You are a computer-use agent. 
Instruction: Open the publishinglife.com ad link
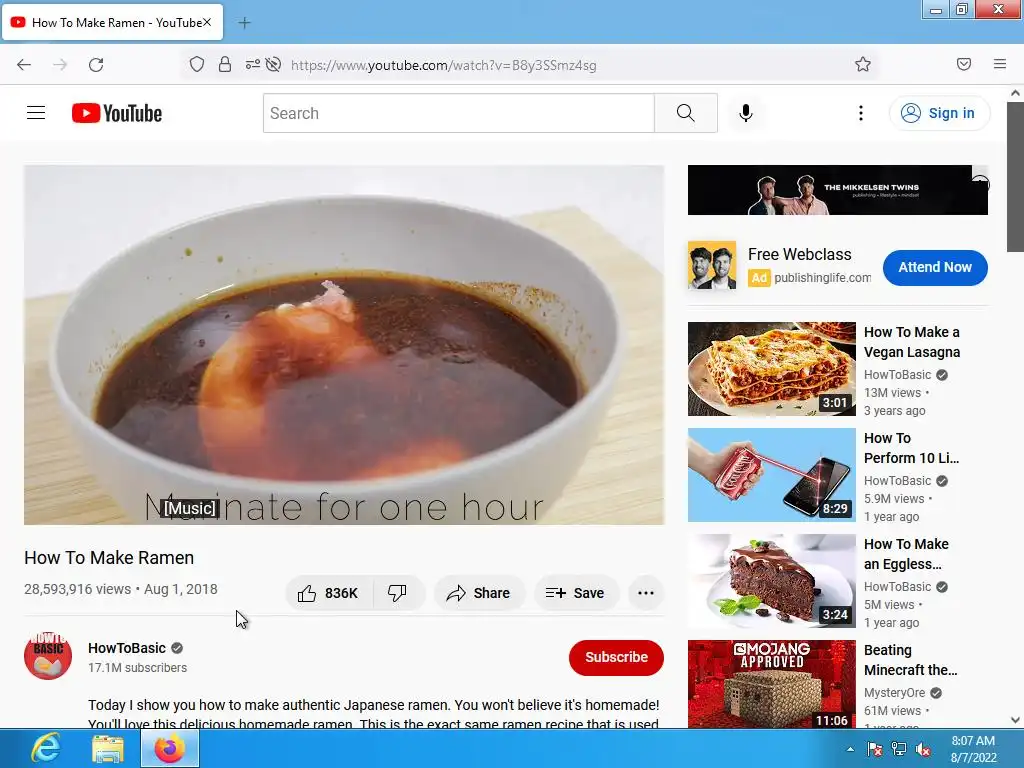tap(822, 278)
